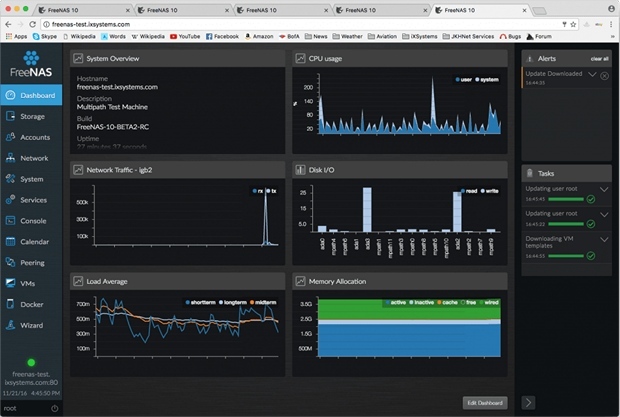
Task: Open the Peering section icon
Action: (x=11, y=262)
